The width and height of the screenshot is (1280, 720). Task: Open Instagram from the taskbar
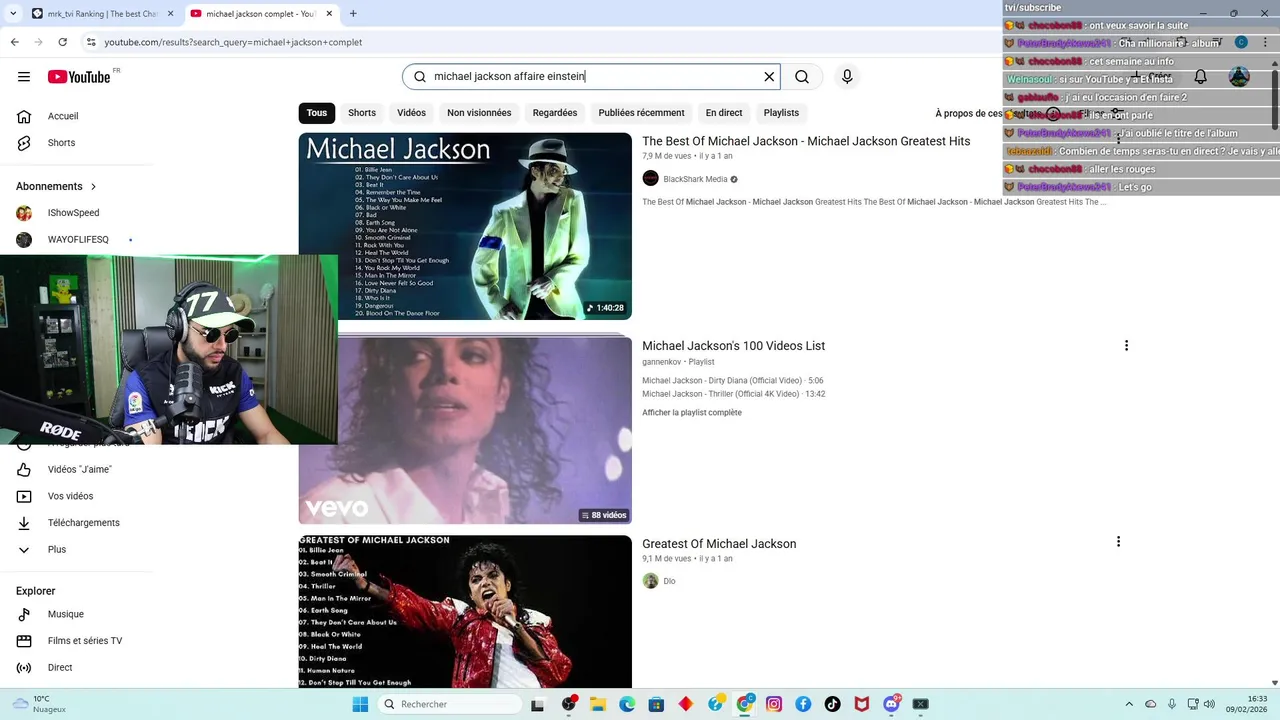(774, 705)
